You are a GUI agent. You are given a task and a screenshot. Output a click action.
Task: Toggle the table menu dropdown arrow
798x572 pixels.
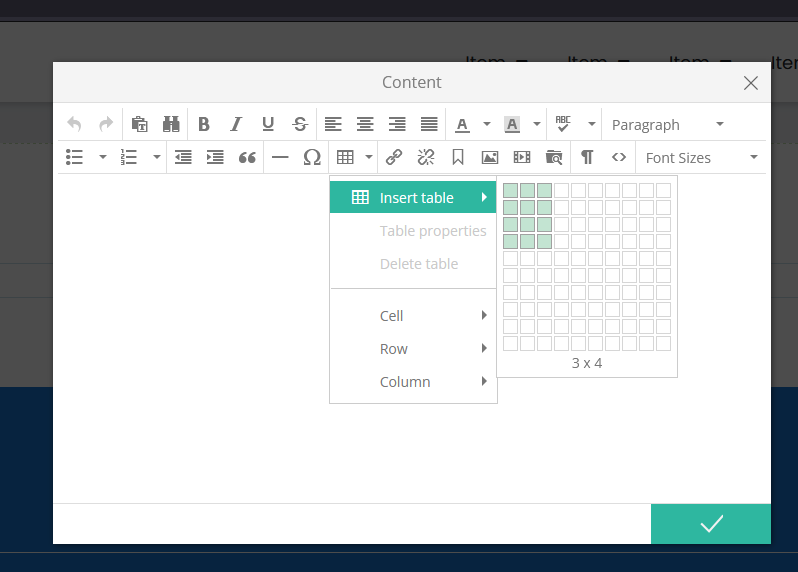[x=369, y=157]
